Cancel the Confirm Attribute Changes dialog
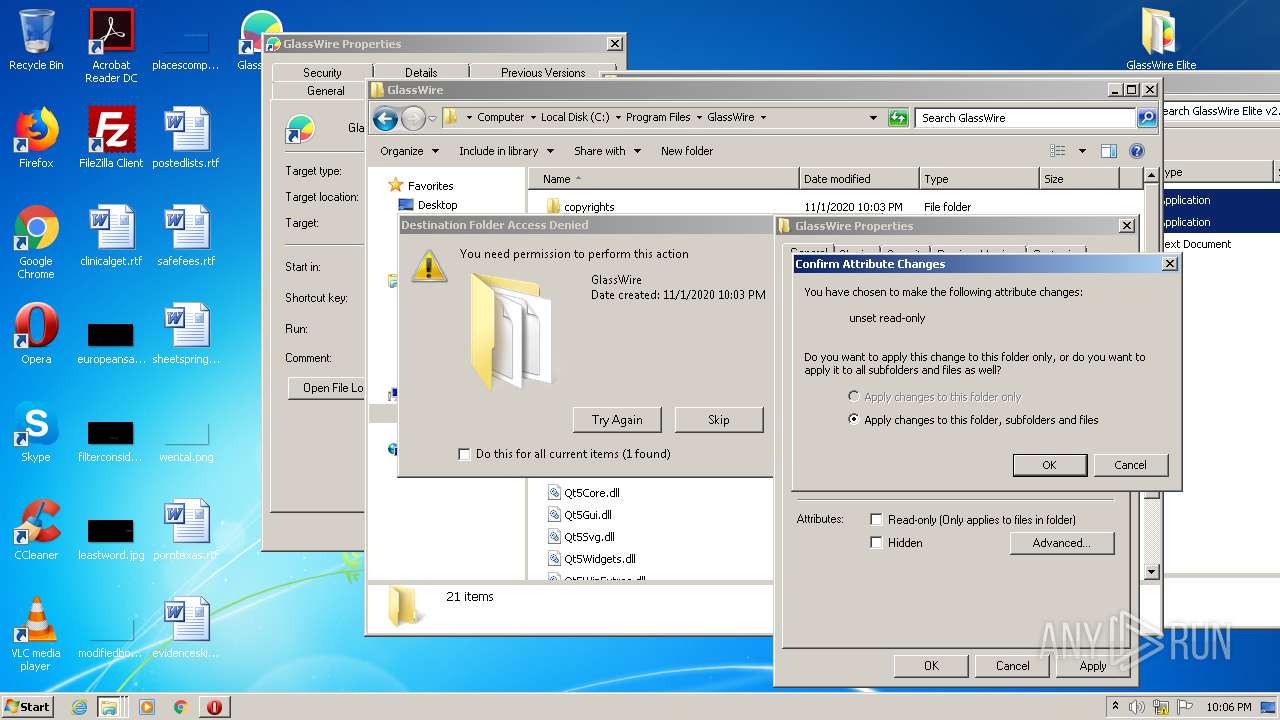 pyautogui.click(x=1130, y=465)
